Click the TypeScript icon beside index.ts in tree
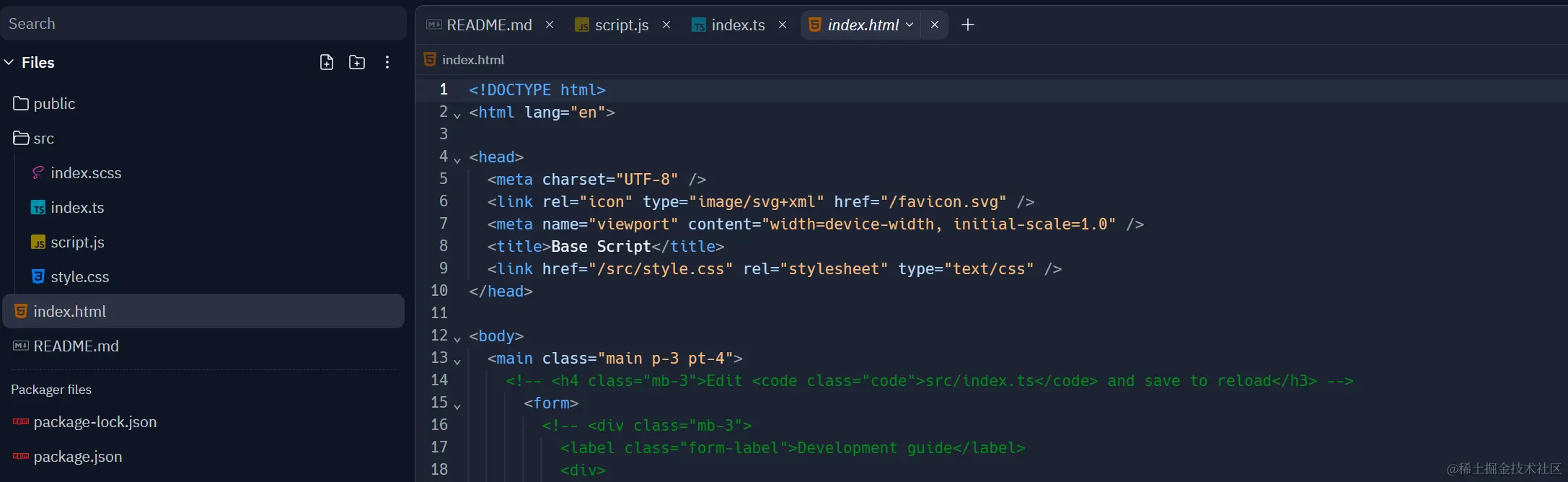This screenshot has height=482, width=1568. click(x=38, y=208)
